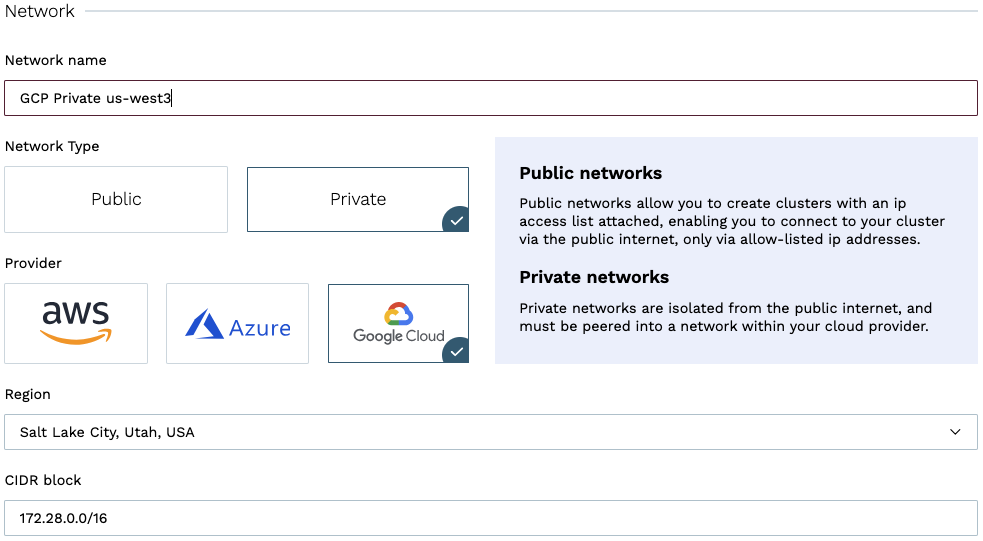Click the "Network Type" section label
The width and height of the screenshot is (983, 541).
point(52,146)
